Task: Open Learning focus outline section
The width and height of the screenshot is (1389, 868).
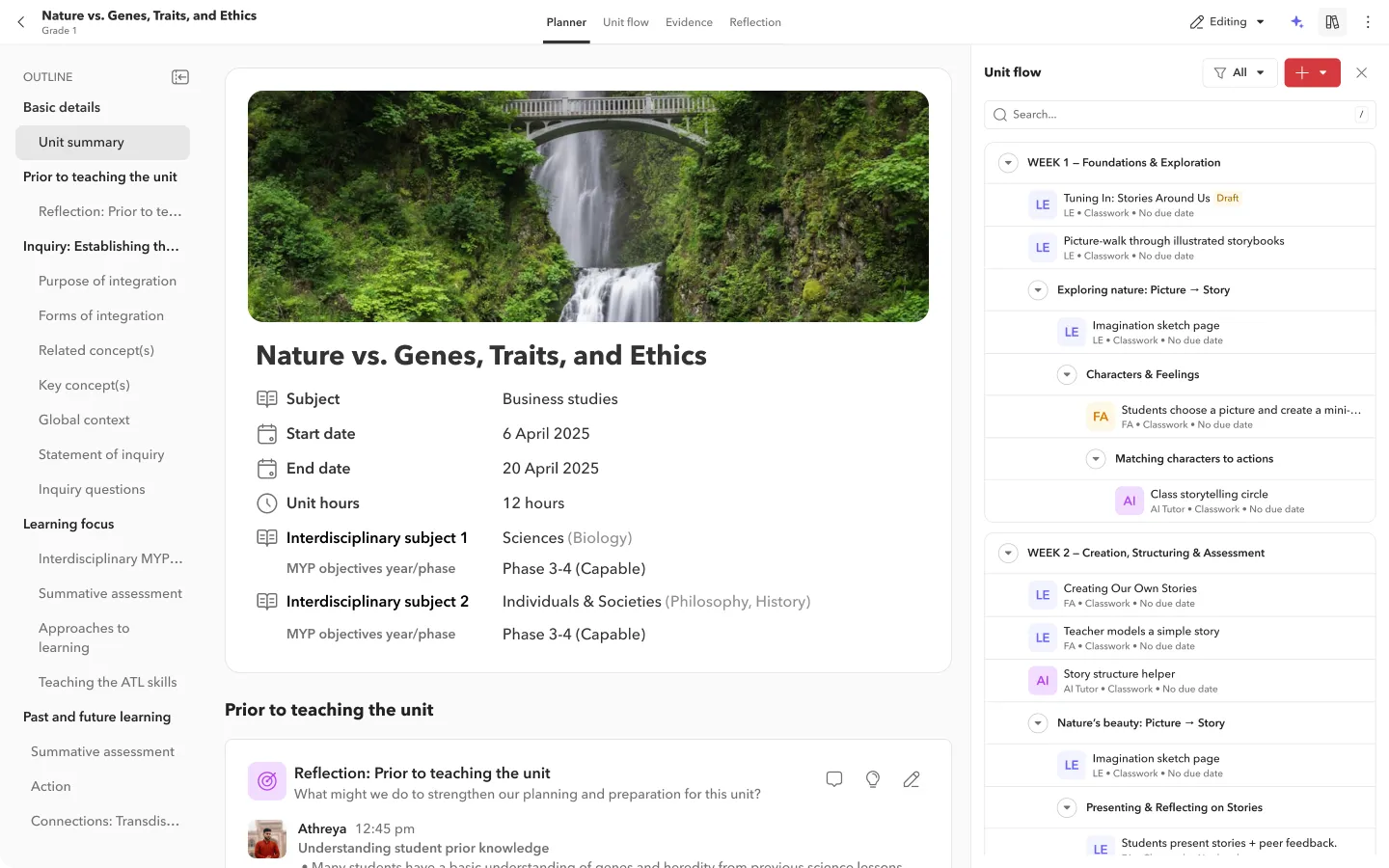Action: coord(68,524)
